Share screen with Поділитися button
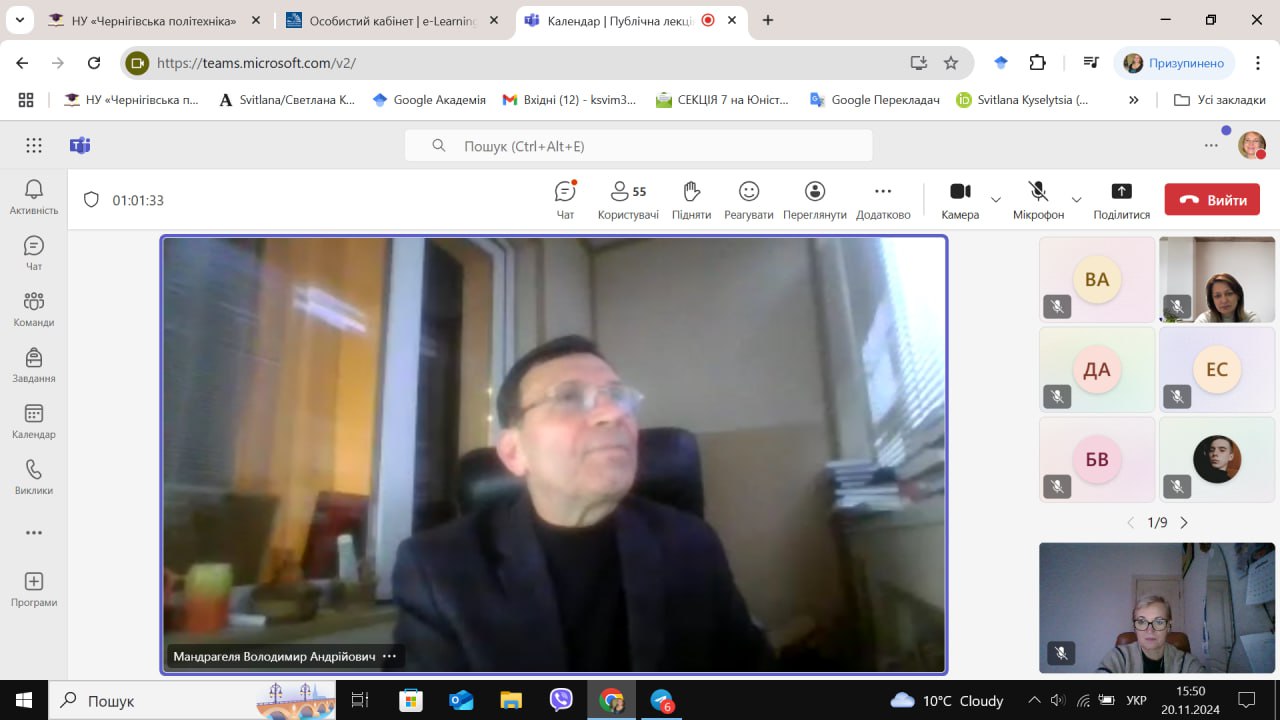This screenshot has width=1280, height=720. pyautogui.click(x=1121, y=199)
